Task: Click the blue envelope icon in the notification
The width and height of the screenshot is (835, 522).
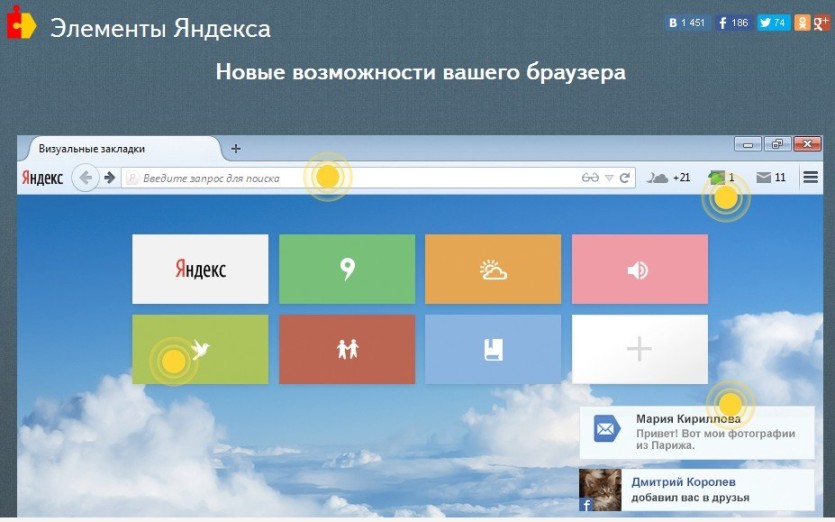Action: pyautogui.click(x=607, y=429)
